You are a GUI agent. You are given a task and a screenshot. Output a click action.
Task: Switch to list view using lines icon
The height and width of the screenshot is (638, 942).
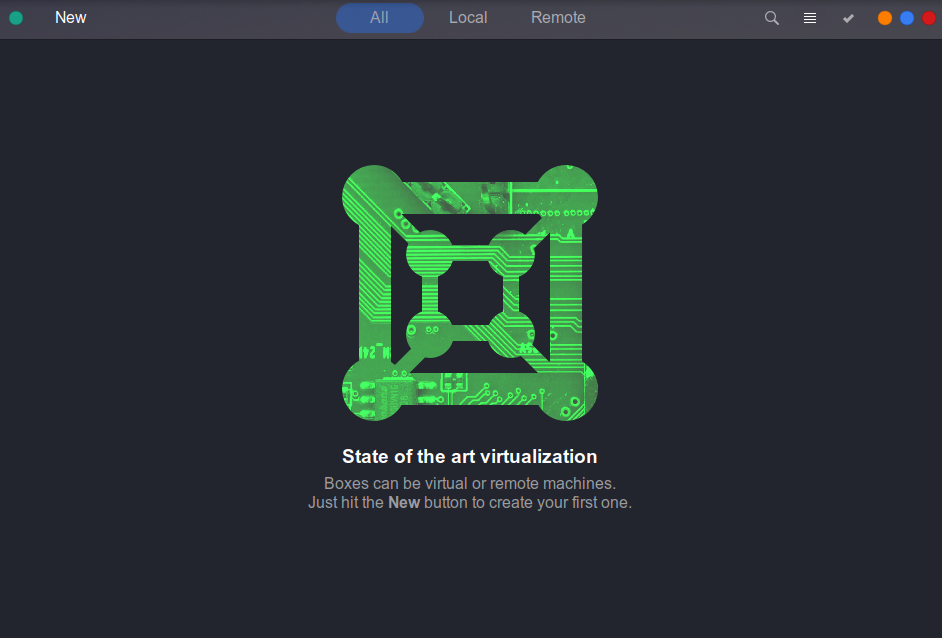(x=810, y=18)
